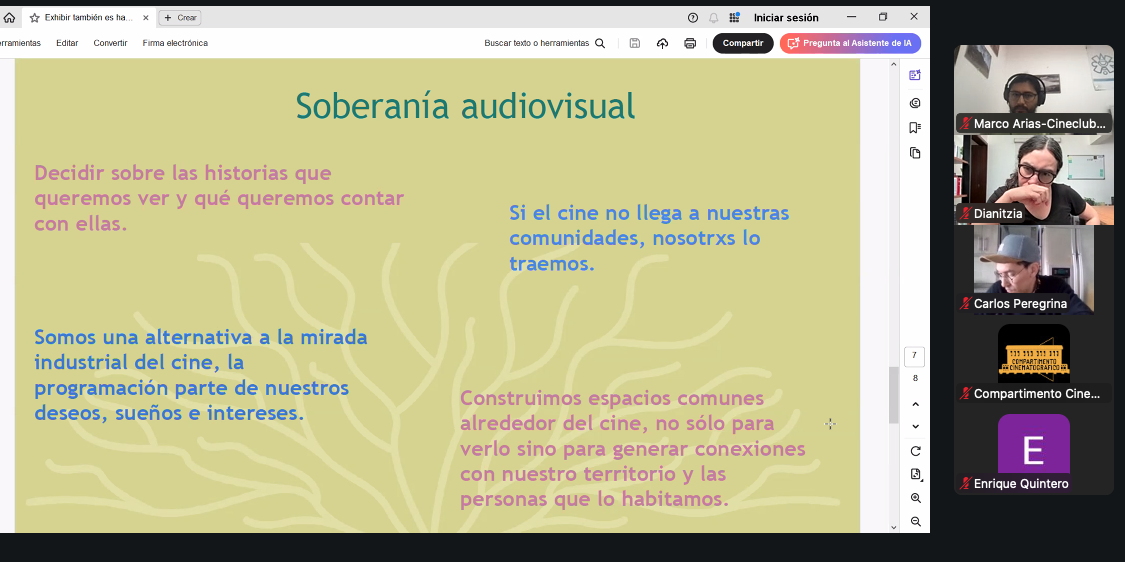
Task: Open the page thumbnails icon in sidebar
Action: click(915, 153)
